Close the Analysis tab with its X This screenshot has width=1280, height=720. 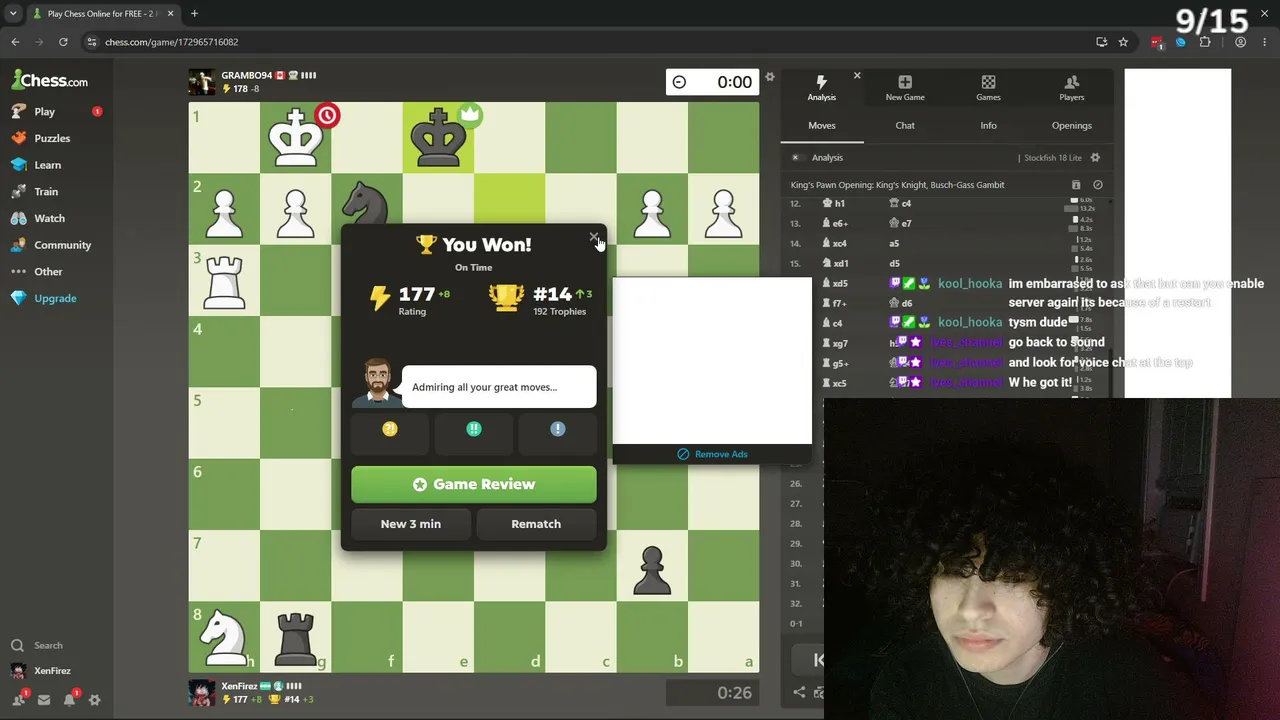[x=857, y=76]
